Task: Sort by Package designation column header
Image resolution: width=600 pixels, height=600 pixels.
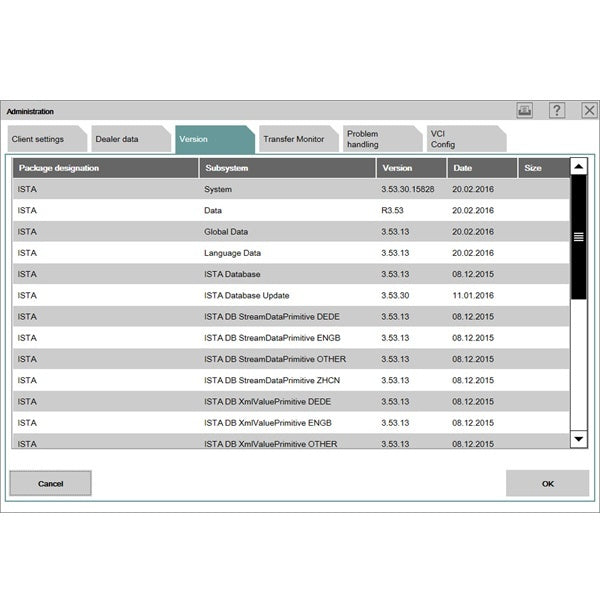Action: (x=106, y=168)
